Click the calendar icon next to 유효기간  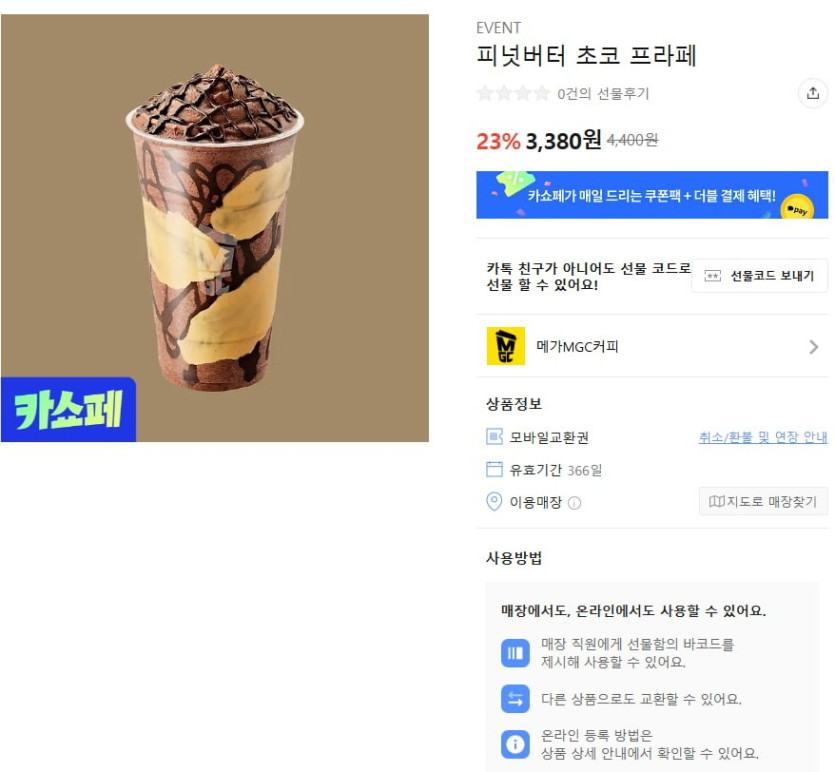494,469
